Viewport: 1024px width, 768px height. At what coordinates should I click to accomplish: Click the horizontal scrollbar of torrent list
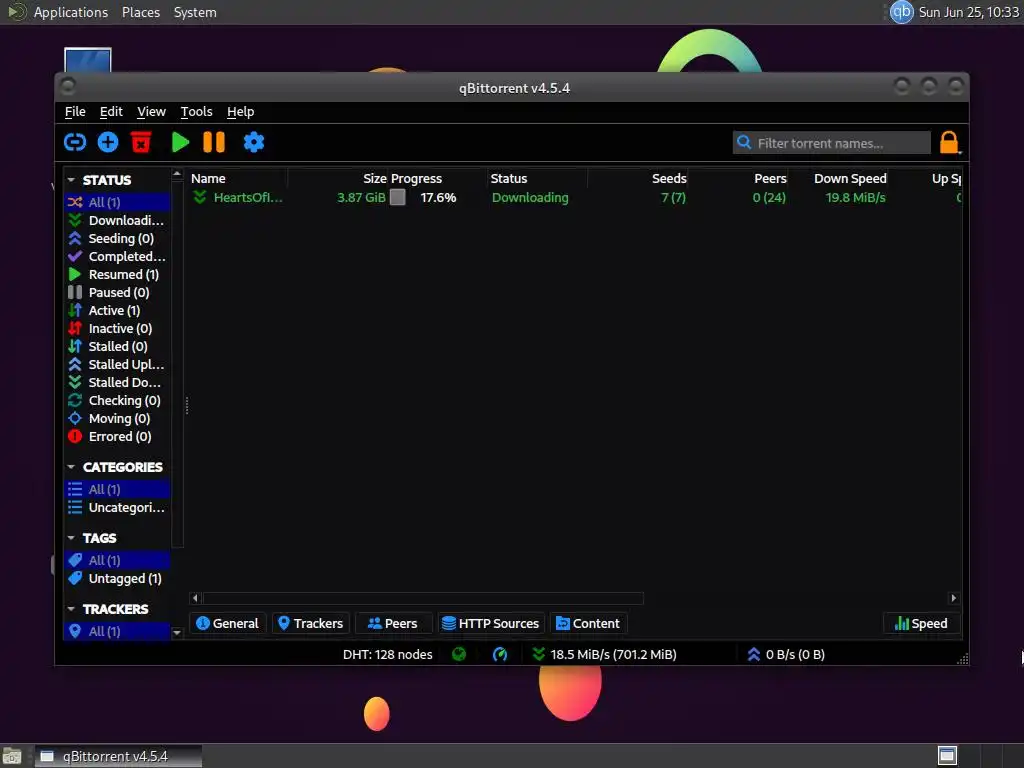pyautogui.click(x=424, y=598)
